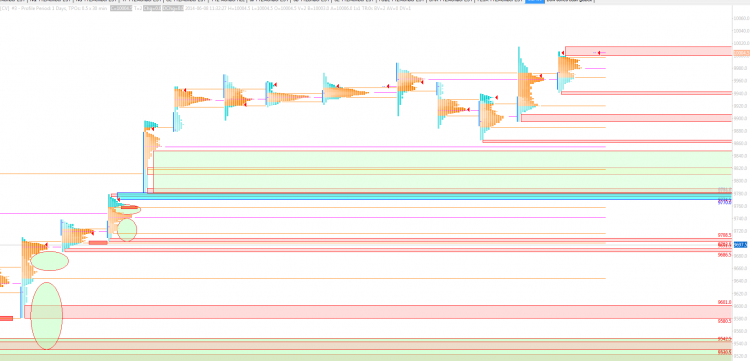Click the small red rectangle left of the 9700 line
Image resolution: width=750 pixels, height=361 pixels.
coord(99,243)
